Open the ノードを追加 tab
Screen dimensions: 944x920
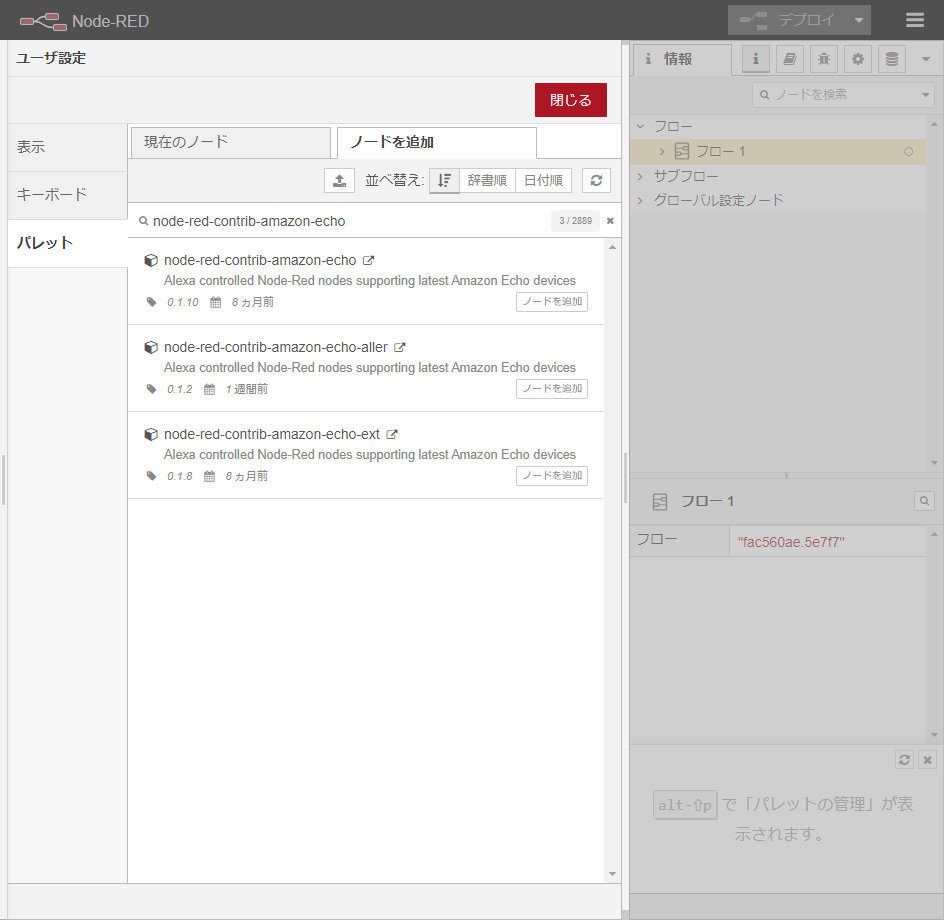point(436,142)
